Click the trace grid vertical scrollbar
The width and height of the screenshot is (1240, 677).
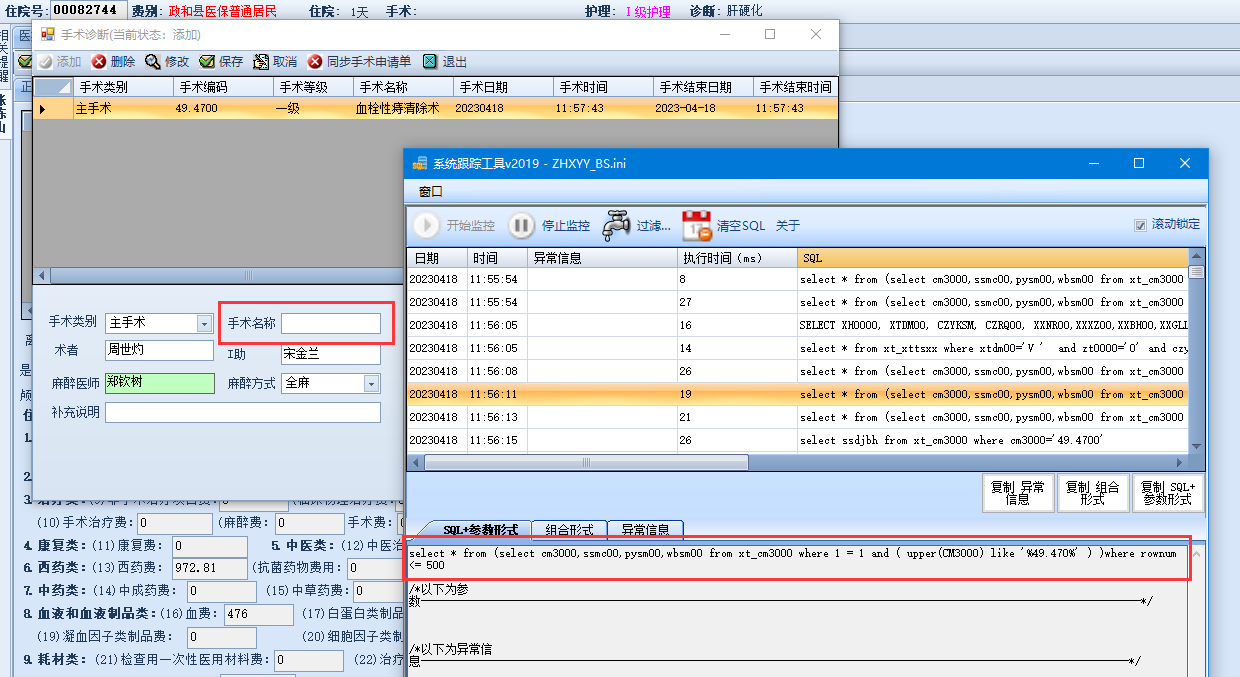coord(1196,351)
